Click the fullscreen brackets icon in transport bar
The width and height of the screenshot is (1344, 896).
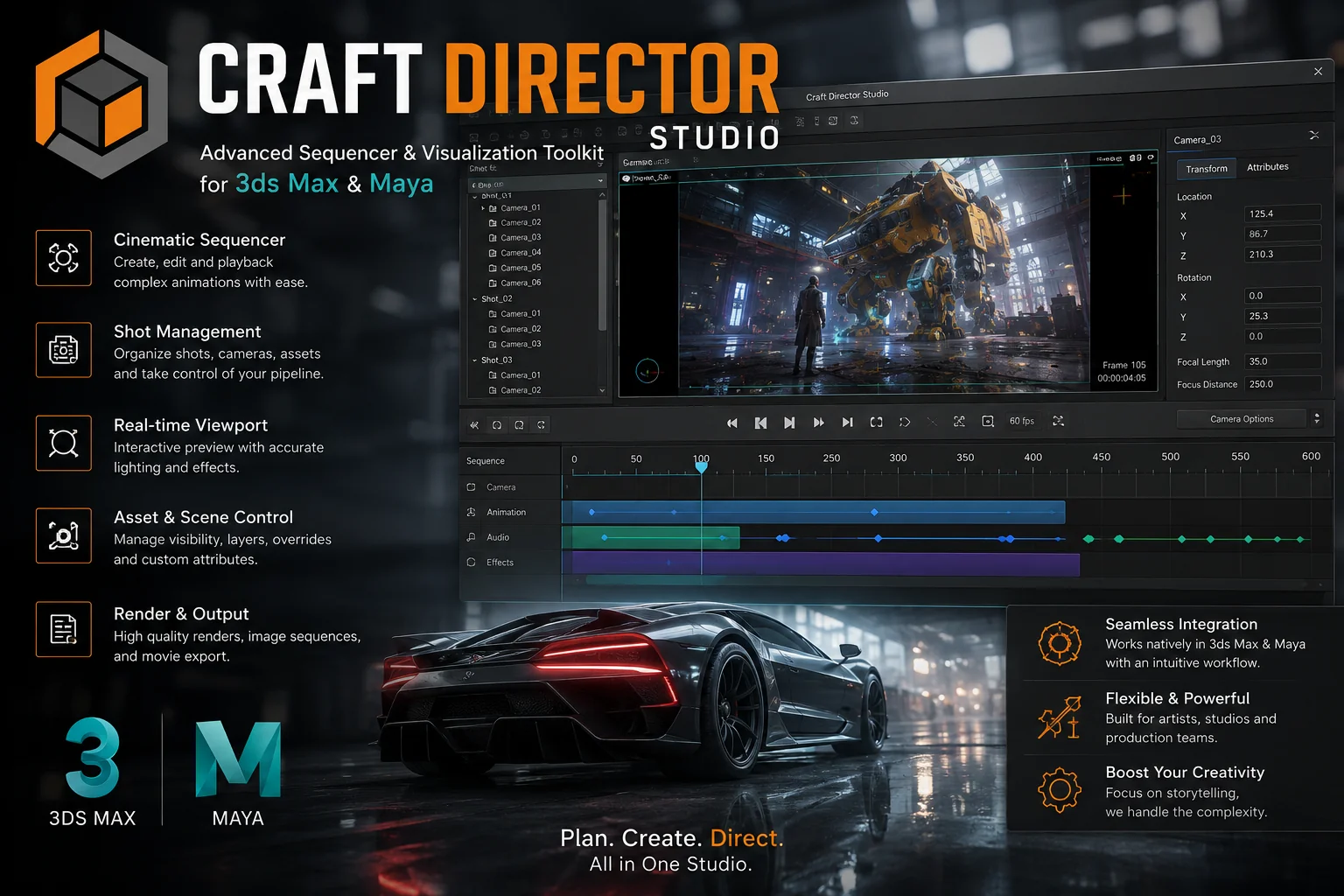point(876,422)
